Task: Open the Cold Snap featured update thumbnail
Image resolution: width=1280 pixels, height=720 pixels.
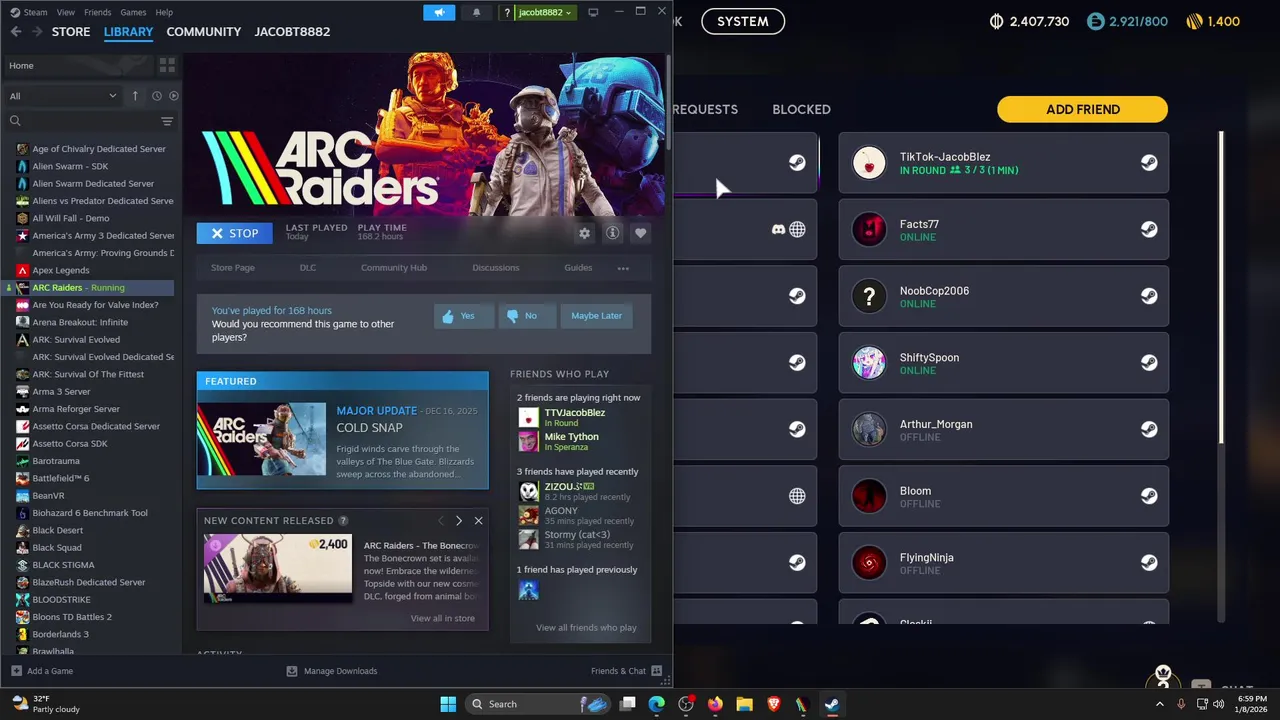Action: tap(262, 439)
